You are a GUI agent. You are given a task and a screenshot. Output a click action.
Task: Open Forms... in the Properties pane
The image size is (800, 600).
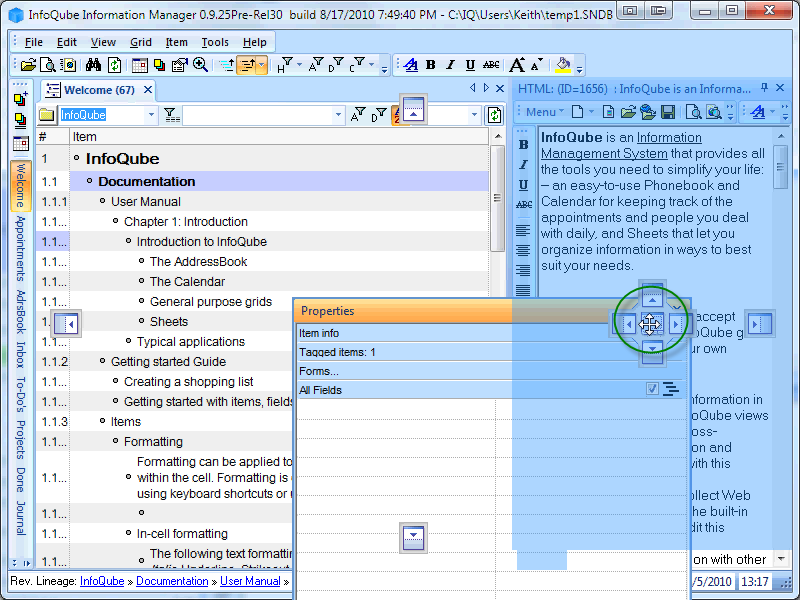pyautogui.click(x=318, y=371)
